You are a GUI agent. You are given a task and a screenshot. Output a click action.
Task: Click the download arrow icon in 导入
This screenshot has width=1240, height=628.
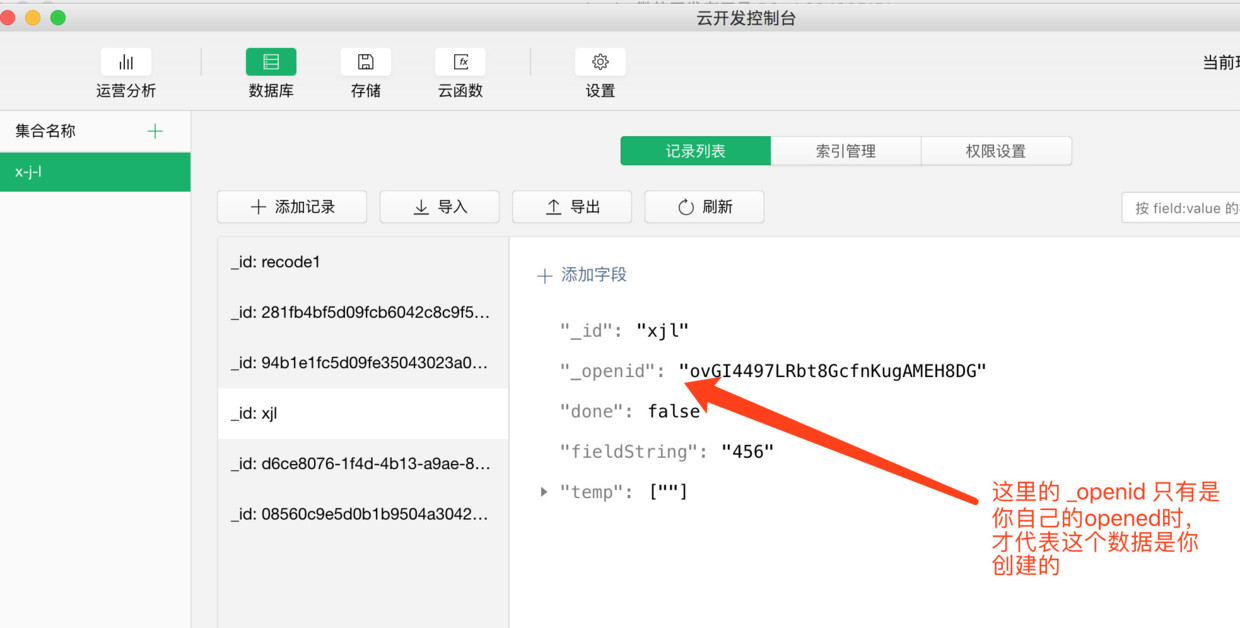[x=421, y=207]
